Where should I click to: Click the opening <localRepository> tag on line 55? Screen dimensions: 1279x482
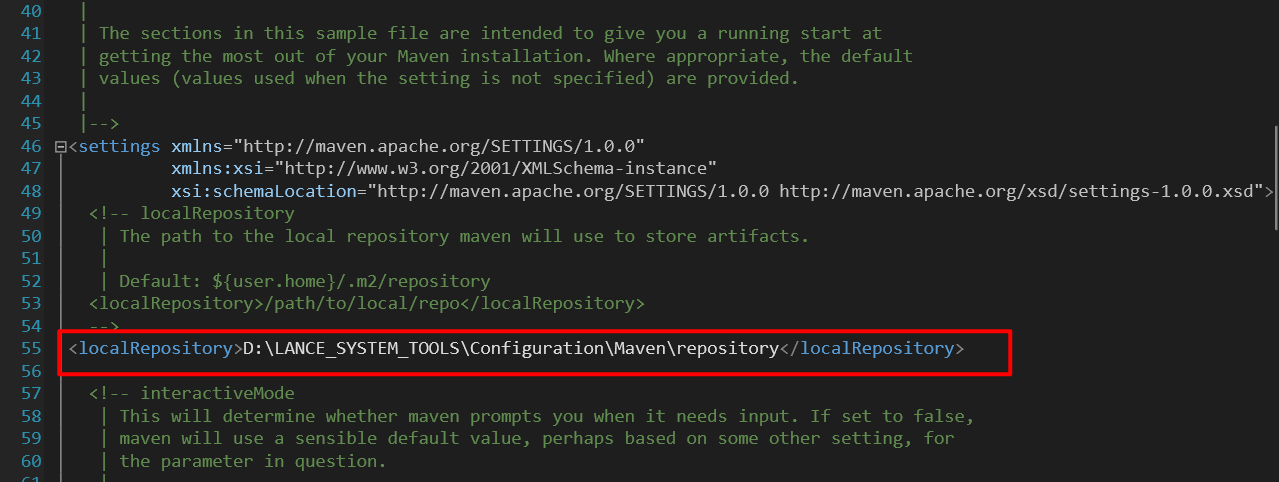[155, 348]
